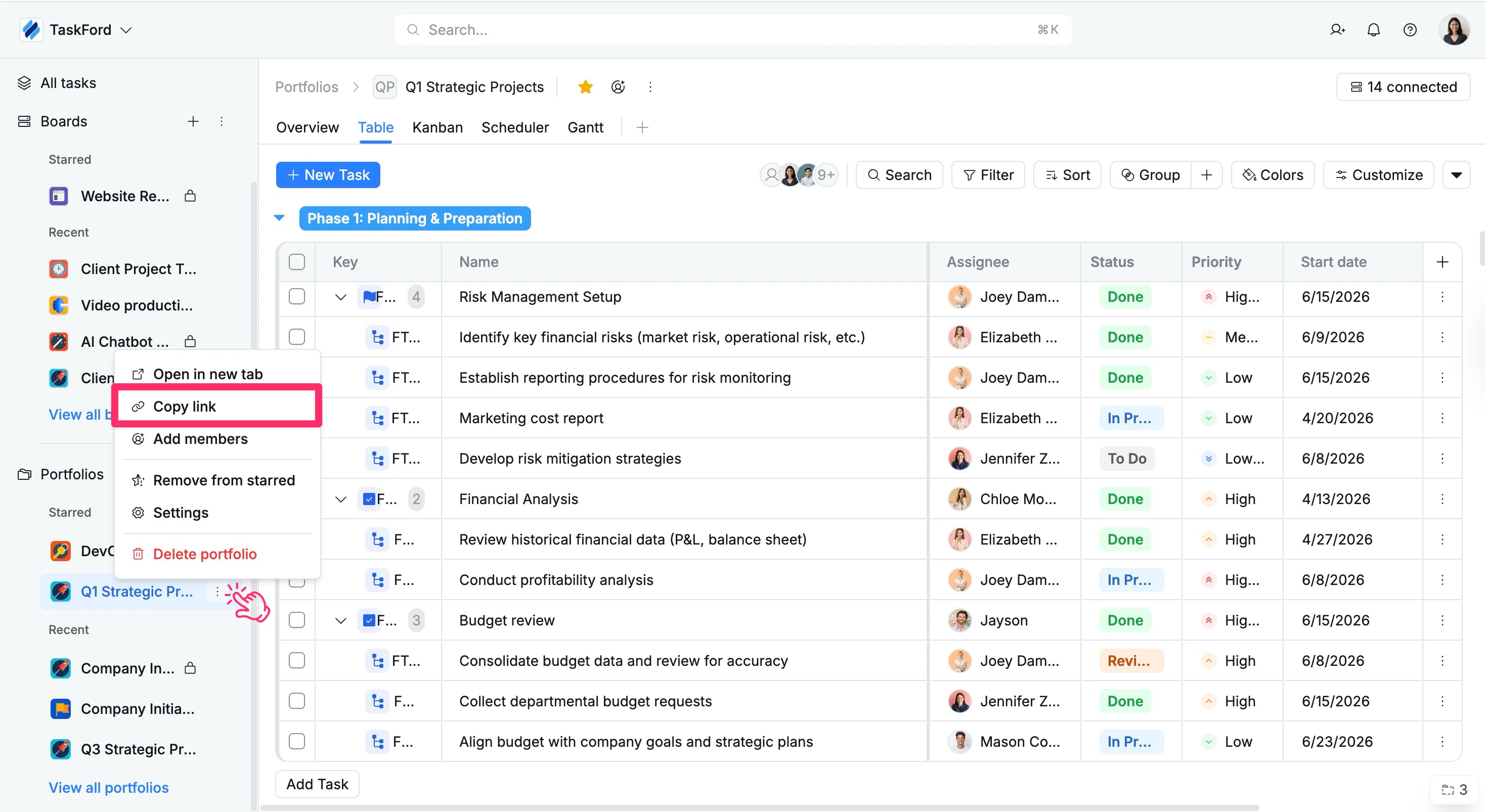Open the To Do status dropdown
The image size is (1485, 812).
click(1127, 459)
